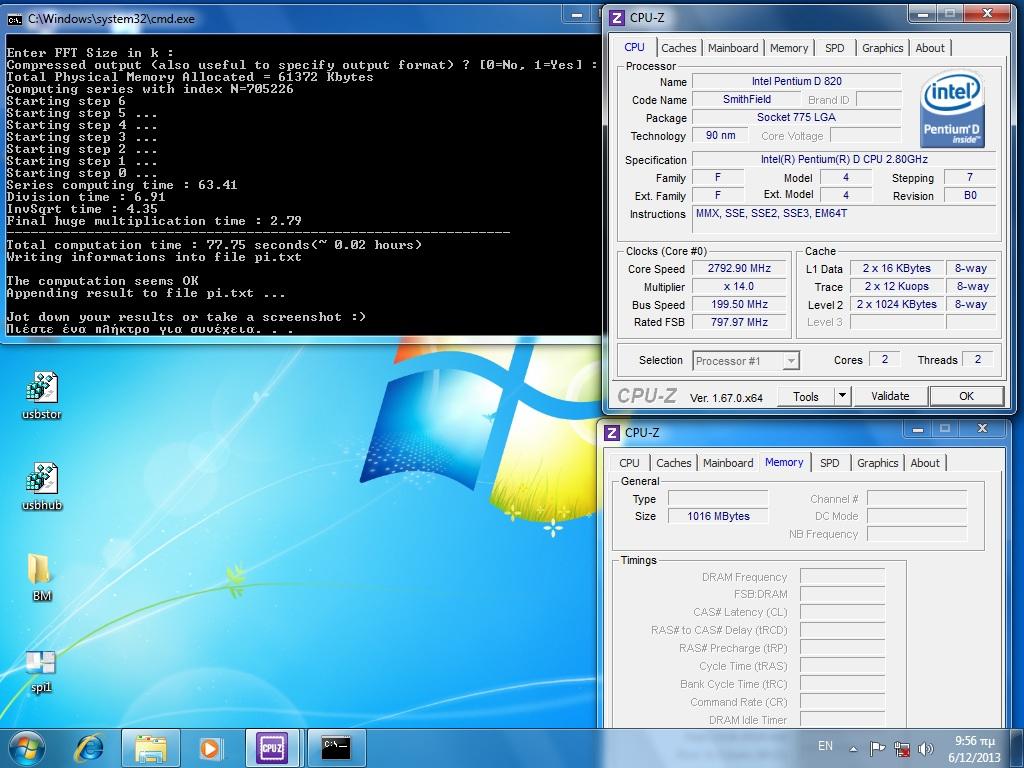Open SPD tab in top CPU-Z window
The image size is (1024, 768).
[835, 48]
